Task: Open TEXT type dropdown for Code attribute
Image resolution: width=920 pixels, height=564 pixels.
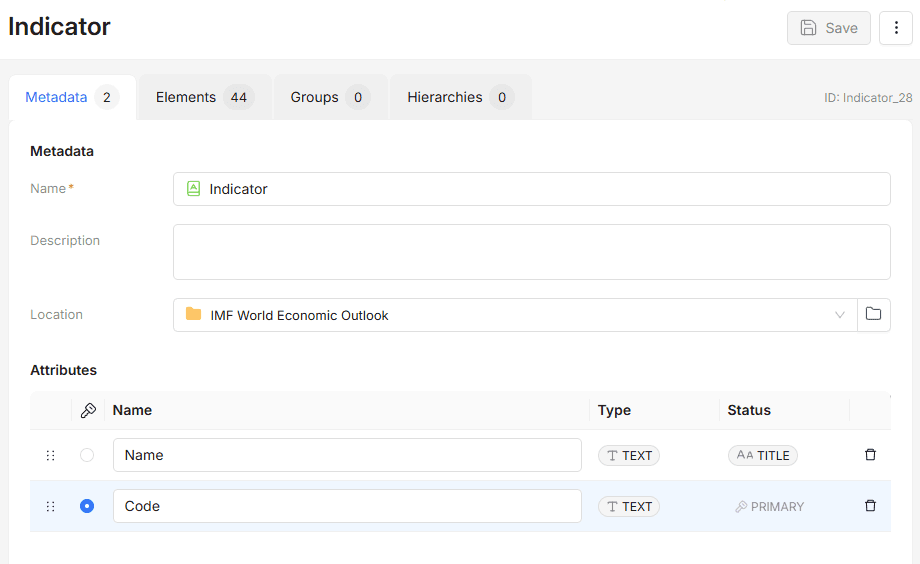Action: (x=629, y=506)
